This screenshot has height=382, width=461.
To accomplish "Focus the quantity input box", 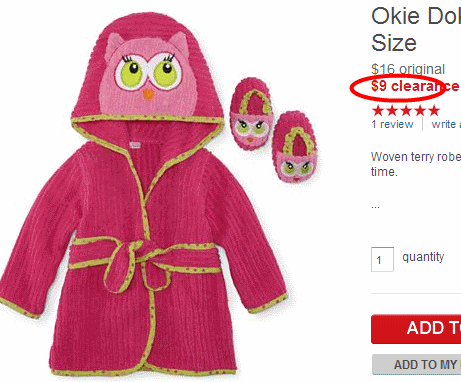I will [382, 259].
